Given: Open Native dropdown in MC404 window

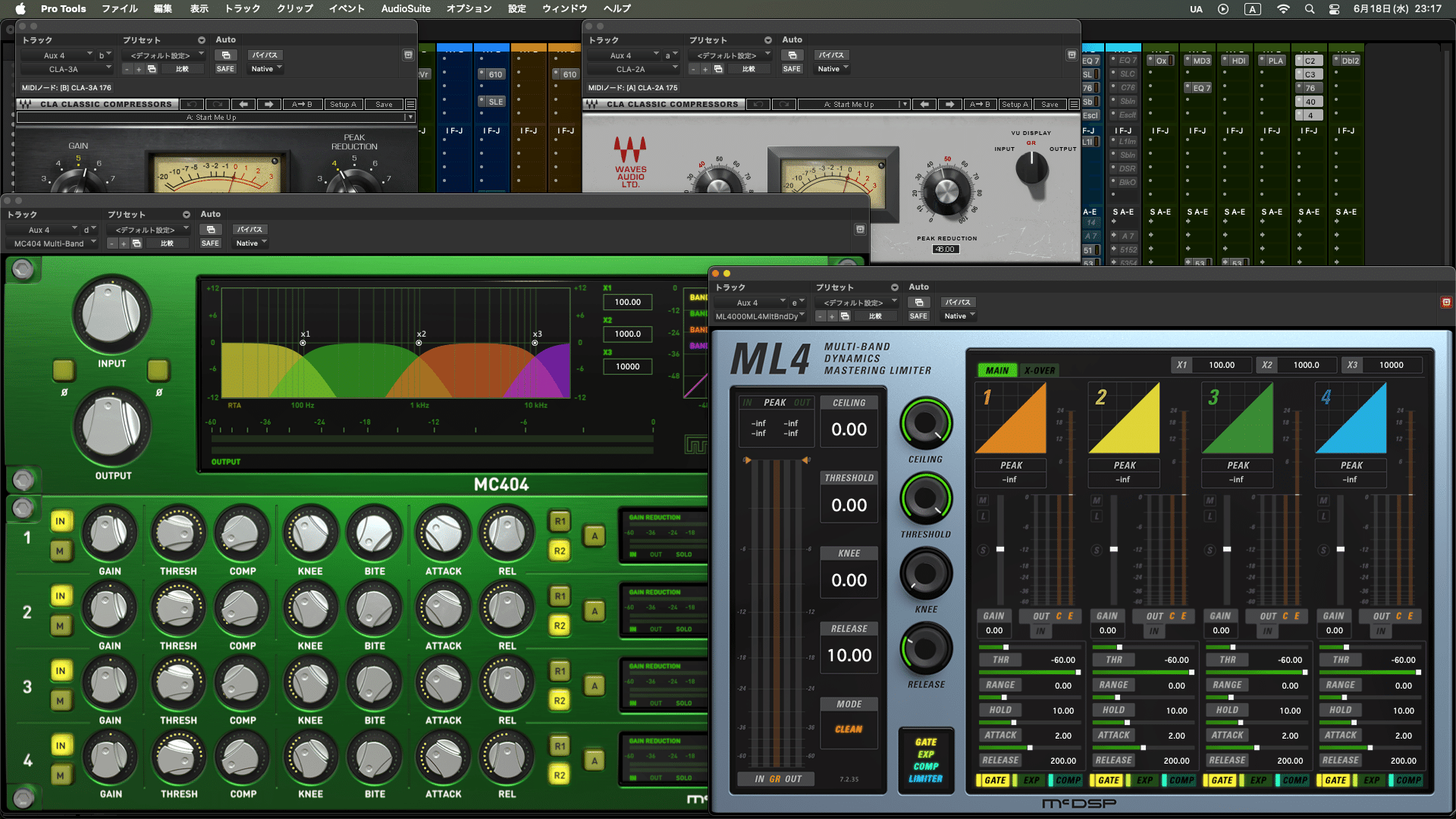Looking at the screenshot, I should [251, 243].
